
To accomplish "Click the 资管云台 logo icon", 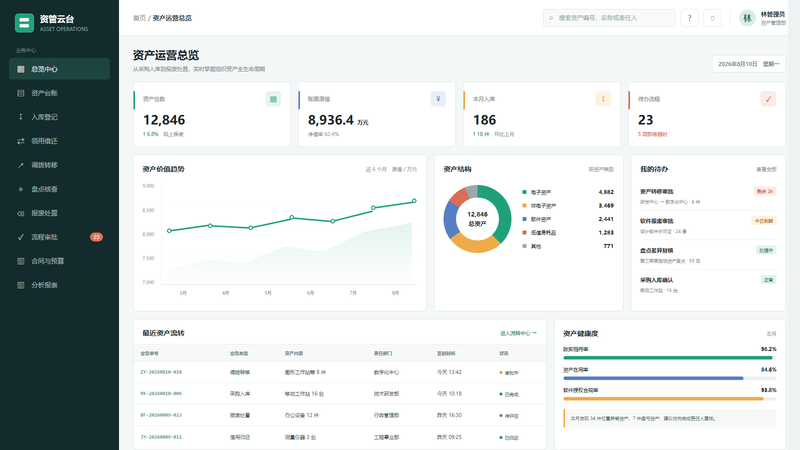I will (x=24, y=23).
